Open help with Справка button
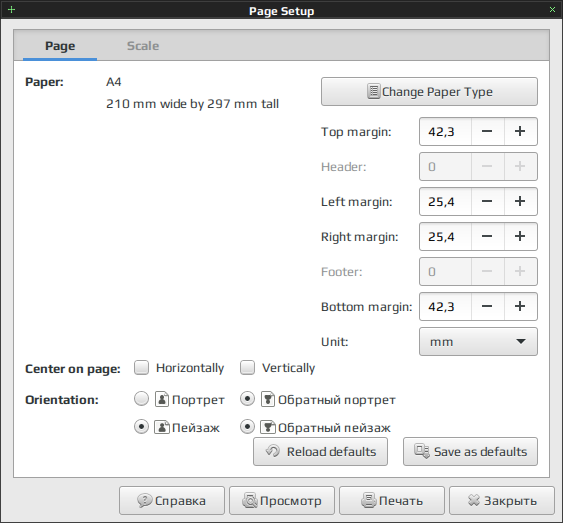 (x=172, y=500)
